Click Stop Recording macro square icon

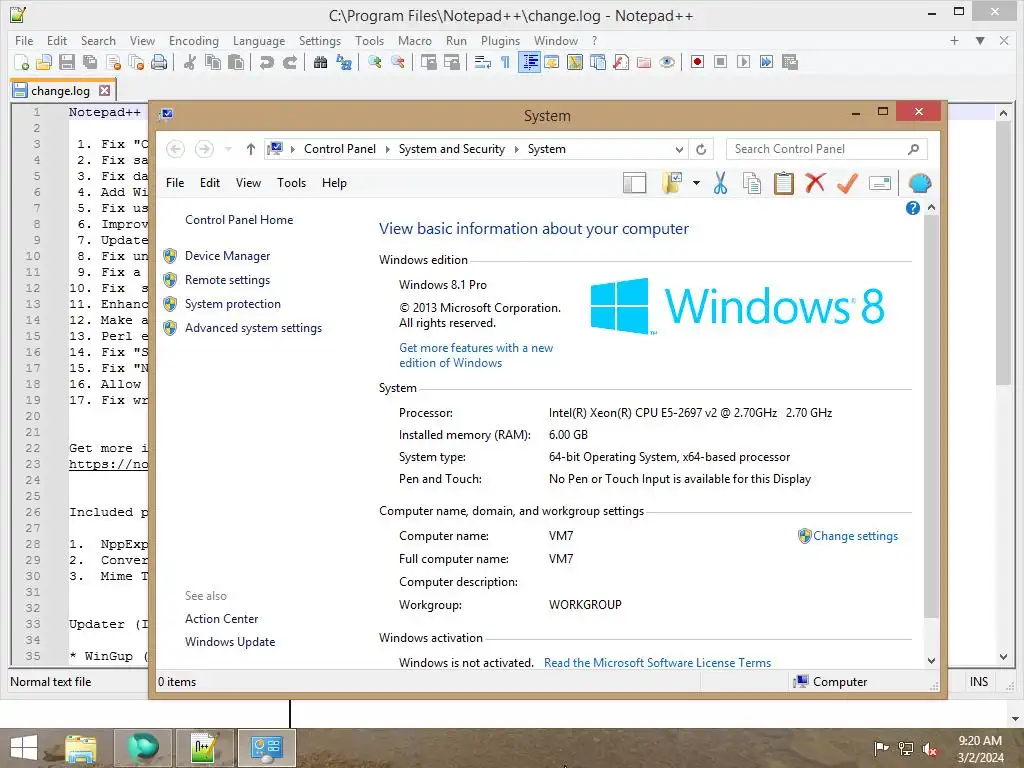coord(720,62)
